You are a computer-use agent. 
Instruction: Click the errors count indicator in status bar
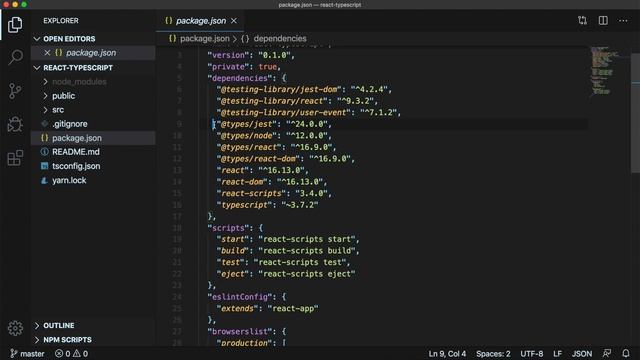[x=62, y=353]
